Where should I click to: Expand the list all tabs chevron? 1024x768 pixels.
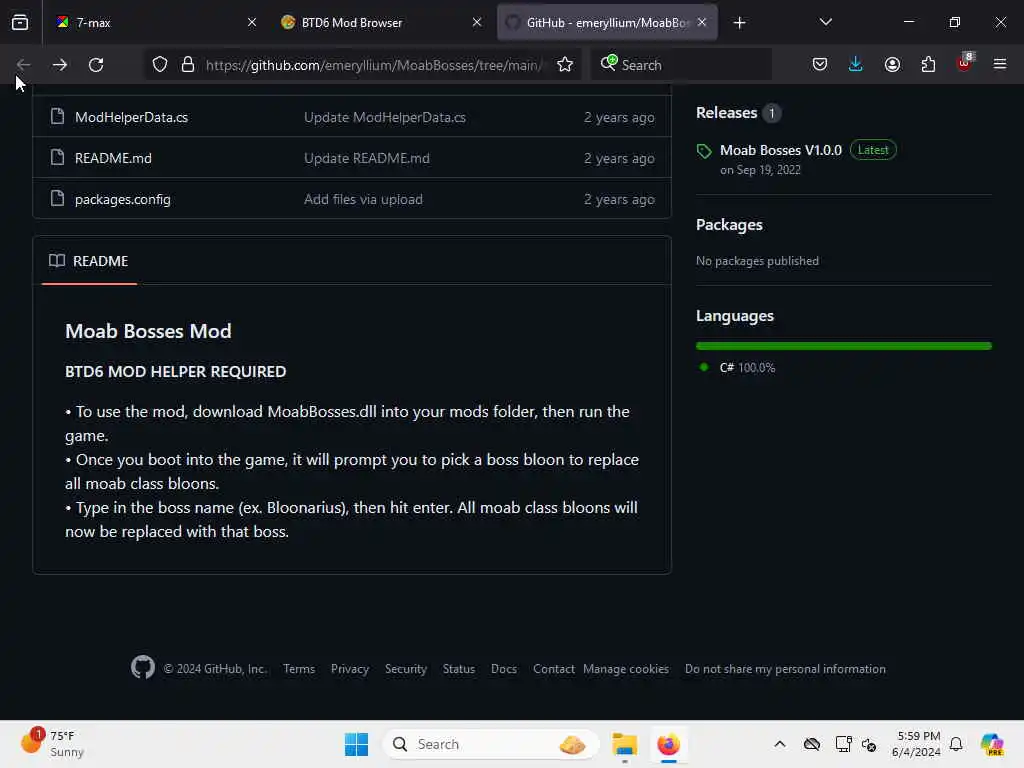pyautogui.click(x=825, y=22)
